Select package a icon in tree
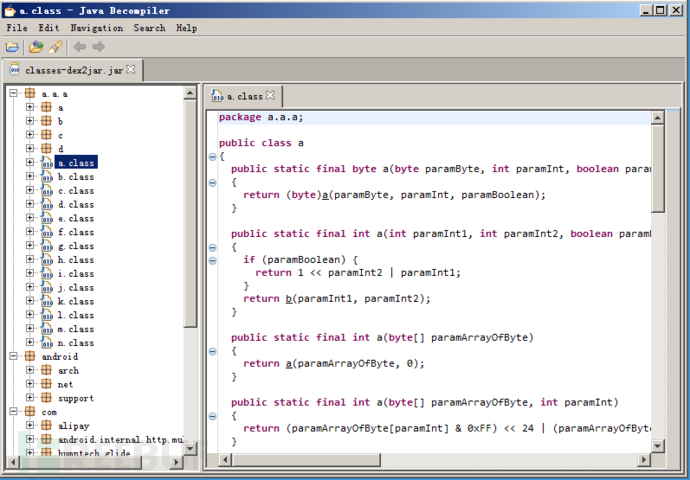Viewport: 690px width, 480px height. [x=46, y=107]
